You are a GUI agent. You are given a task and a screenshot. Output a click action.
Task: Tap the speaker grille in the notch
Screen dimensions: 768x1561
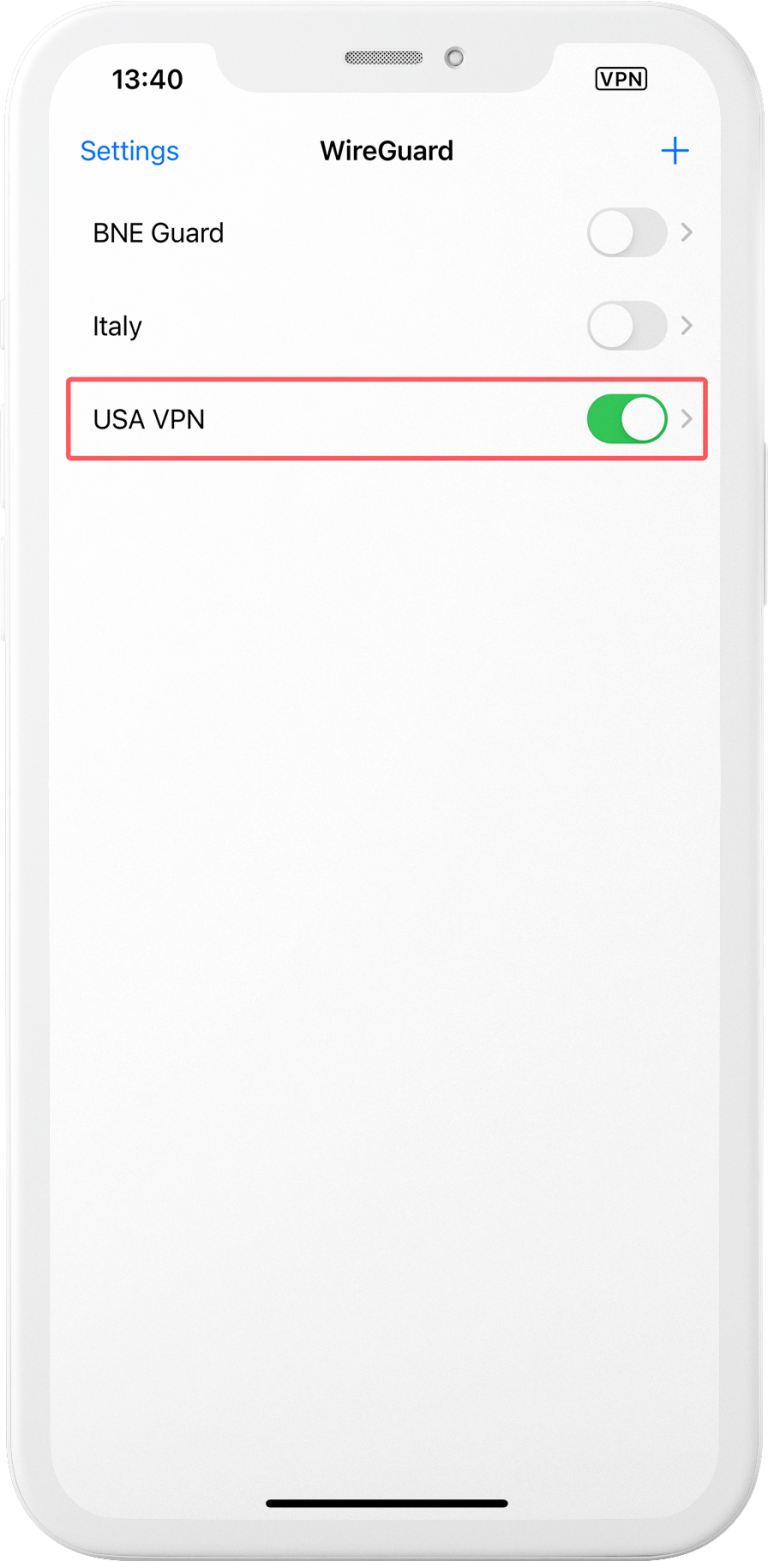click(384, 57)
